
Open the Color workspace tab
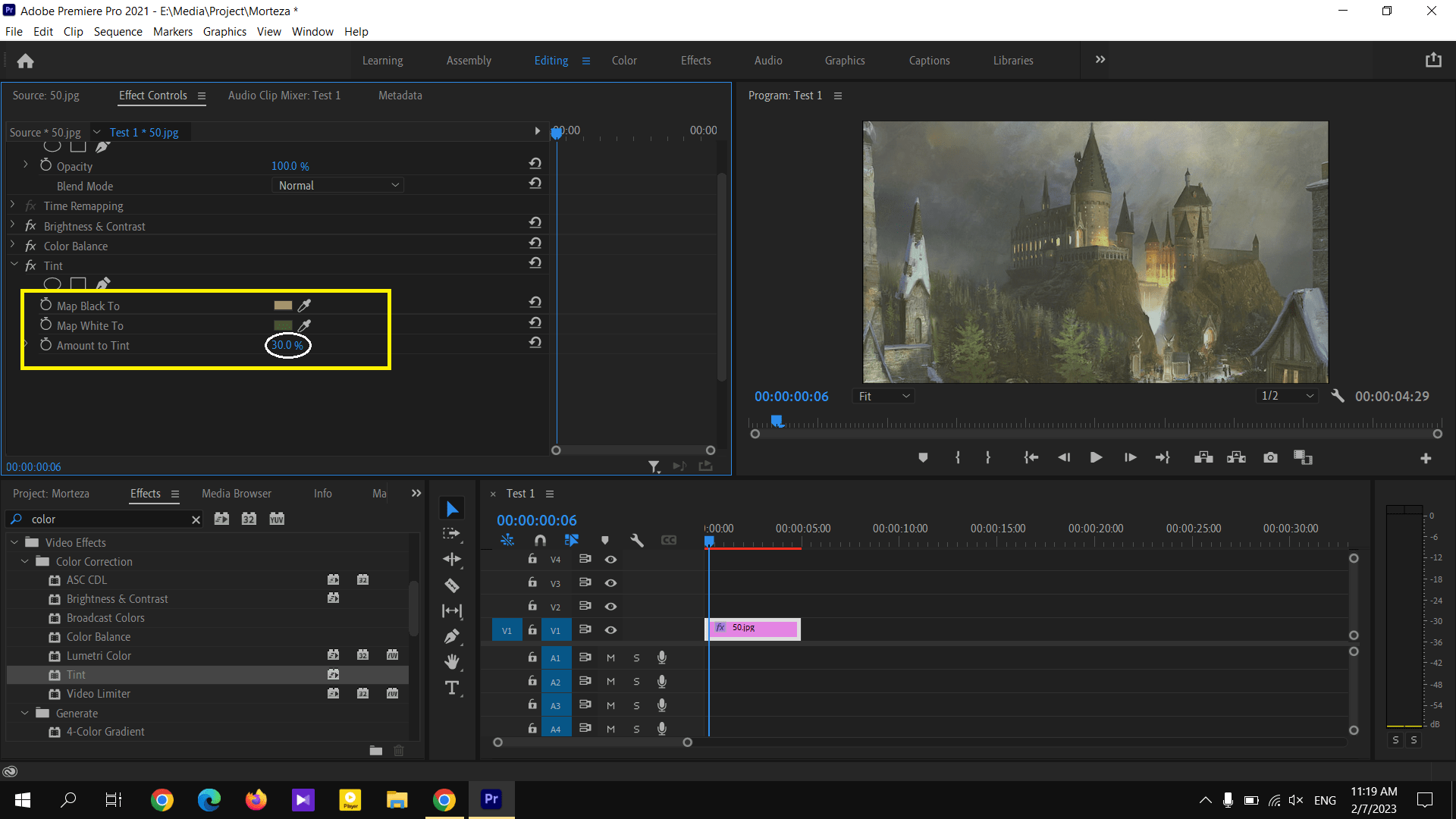click(x=625, y=61)
